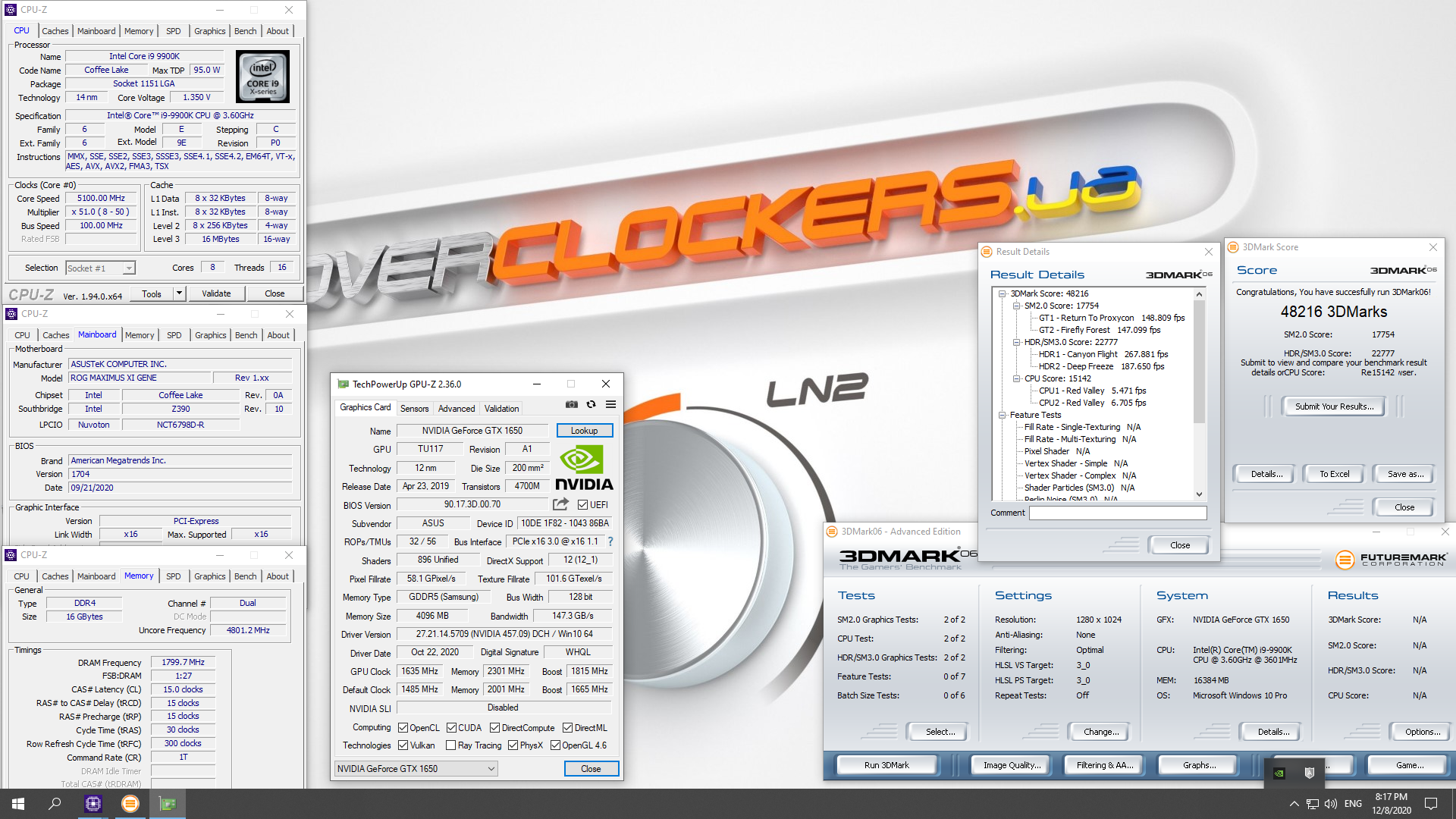Open the notification center icon

click(1431, 804)
